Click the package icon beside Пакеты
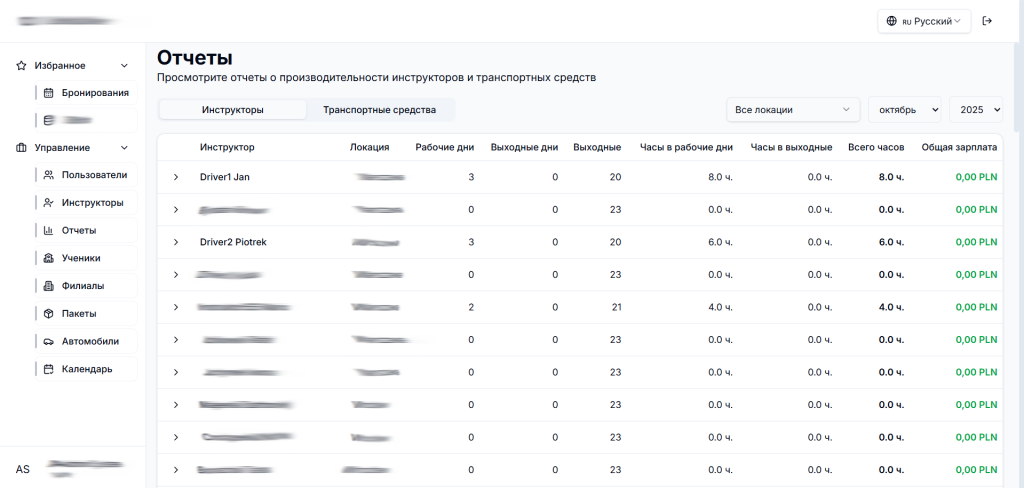The width and height of the screenshot is (1024, 488). (x=48, y=313)
